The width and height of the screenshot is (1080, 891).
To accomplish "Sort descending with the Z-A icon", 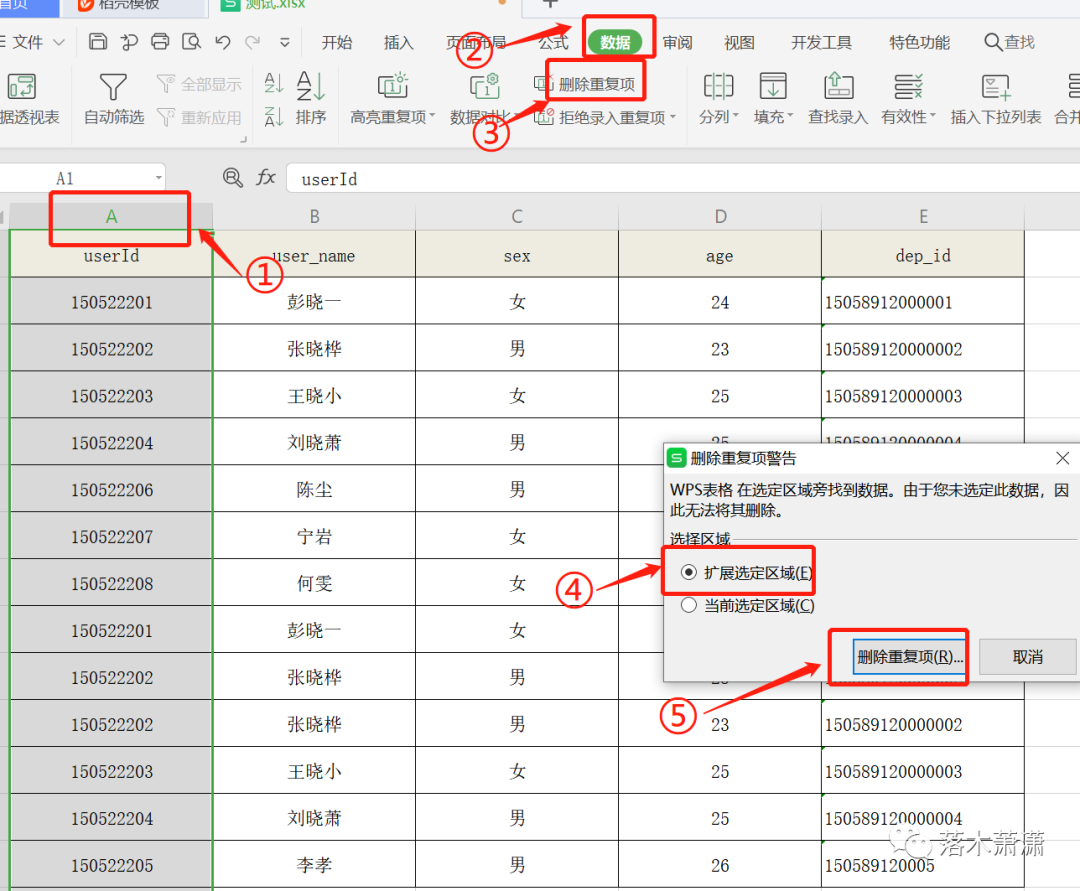I will (273, 116).
